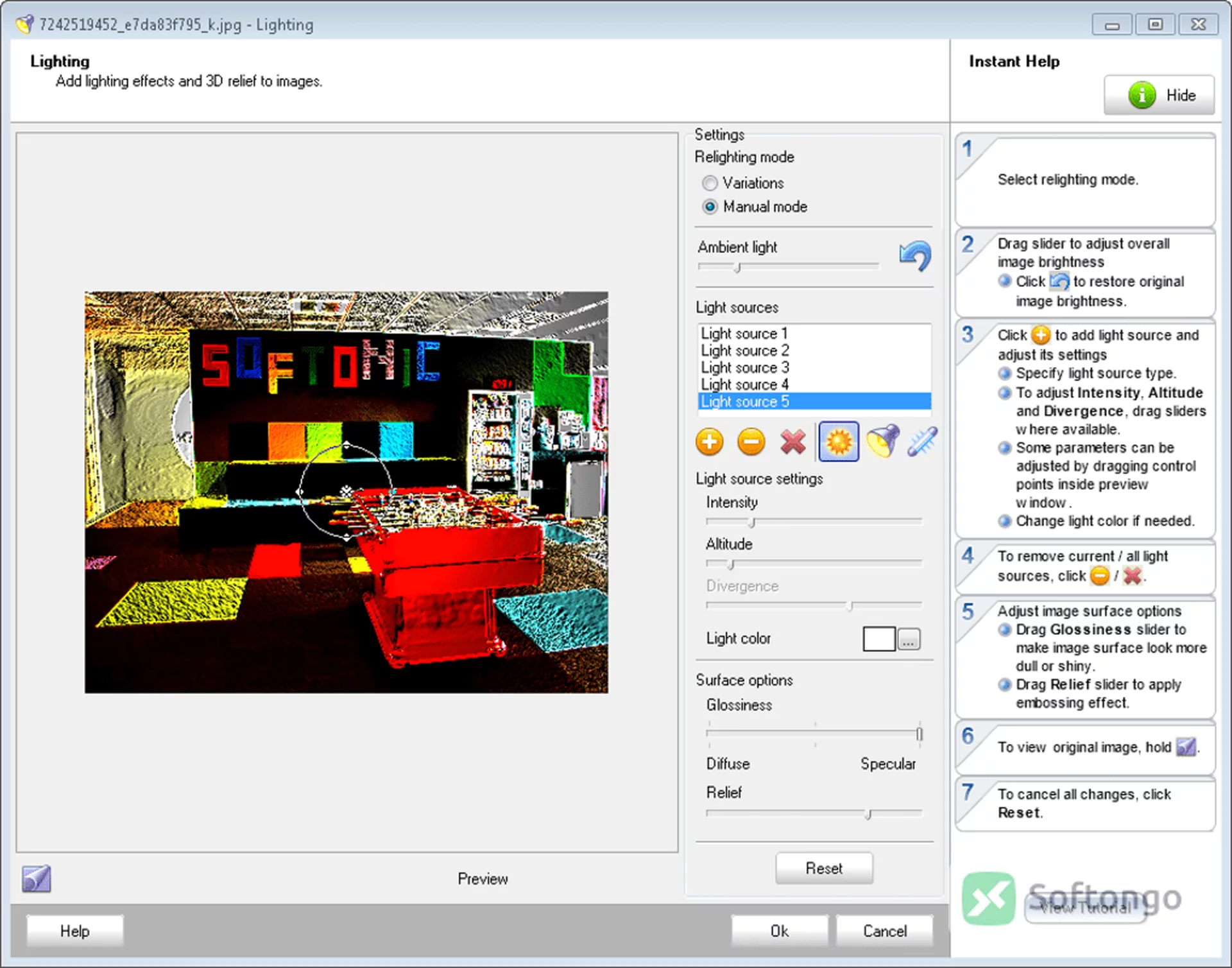Click the Diffuse label under Glossiness
1232x968 pixels.
(x=728, y=764)
